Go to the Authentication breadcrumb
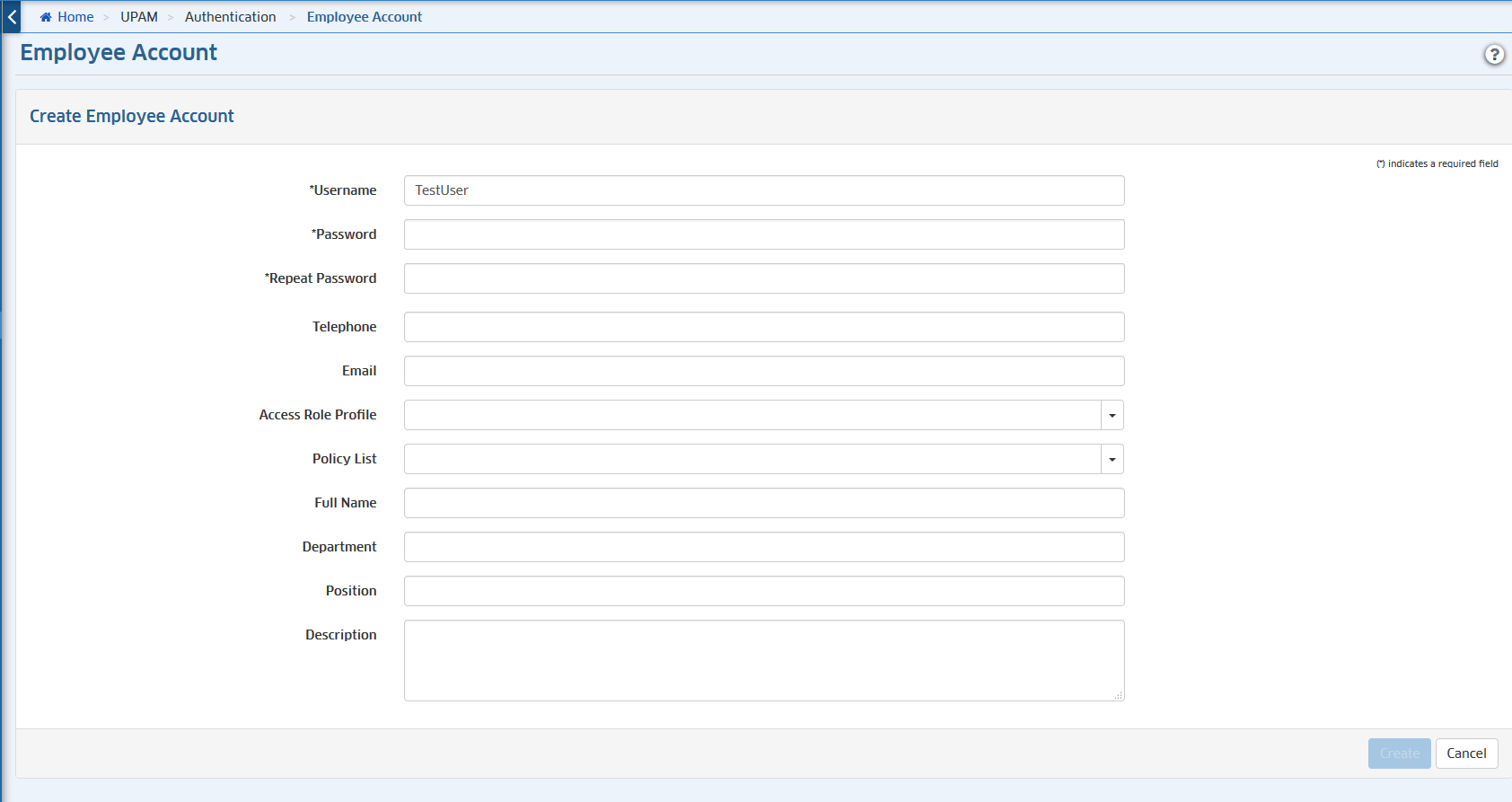1512x802 pixels. click(x=231, y=17)
